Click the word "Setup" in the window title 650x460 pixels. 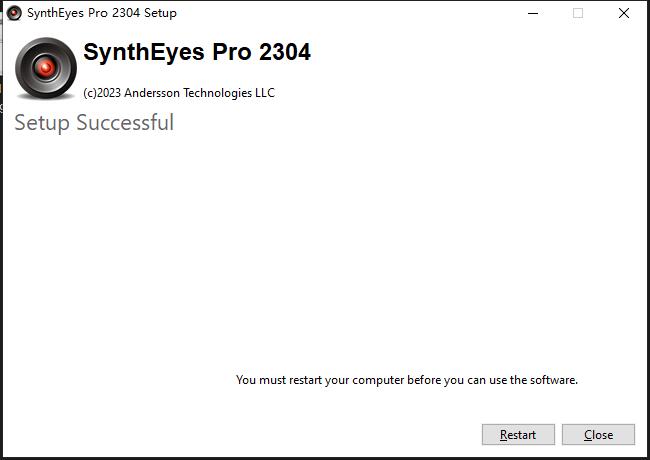(x=160, y=13)
